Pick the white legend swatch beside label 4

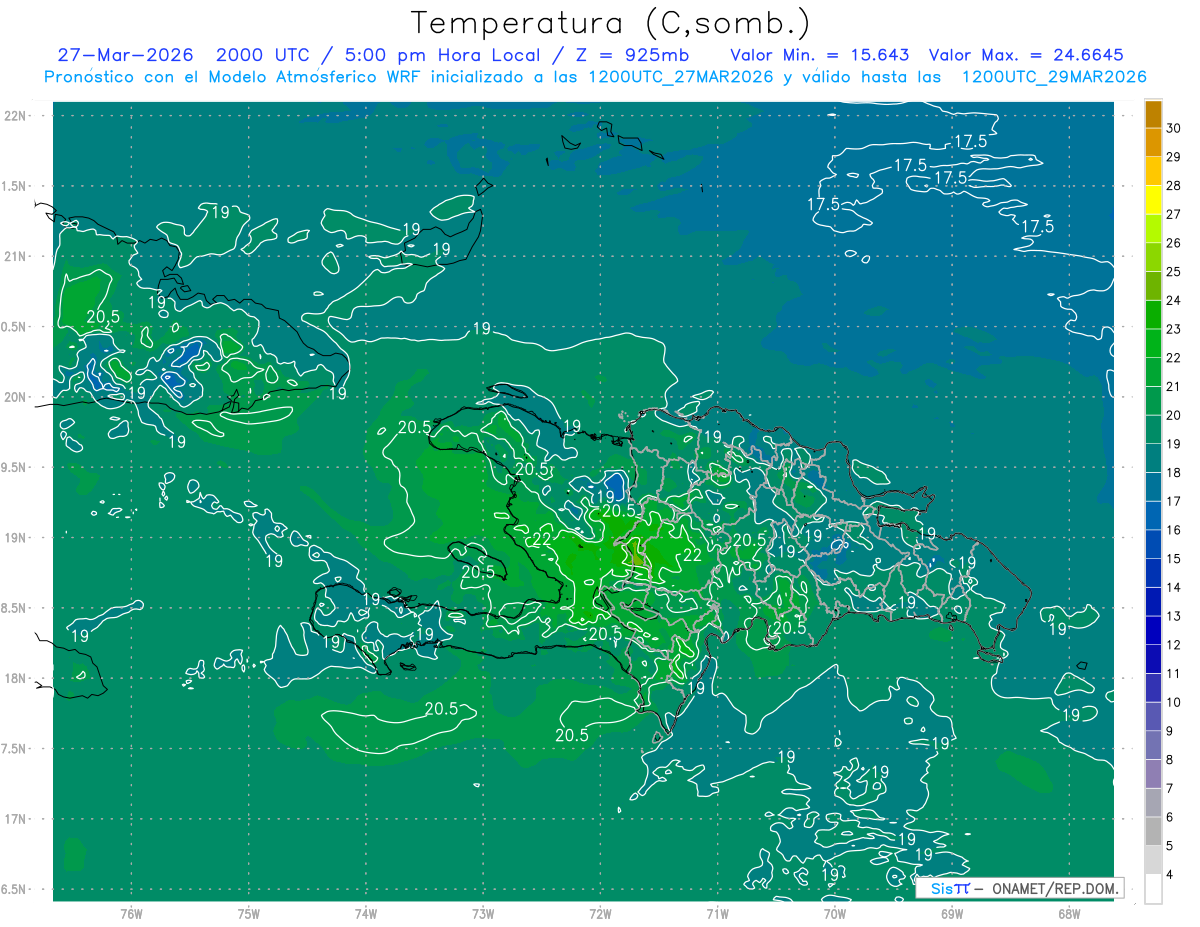1153,889
